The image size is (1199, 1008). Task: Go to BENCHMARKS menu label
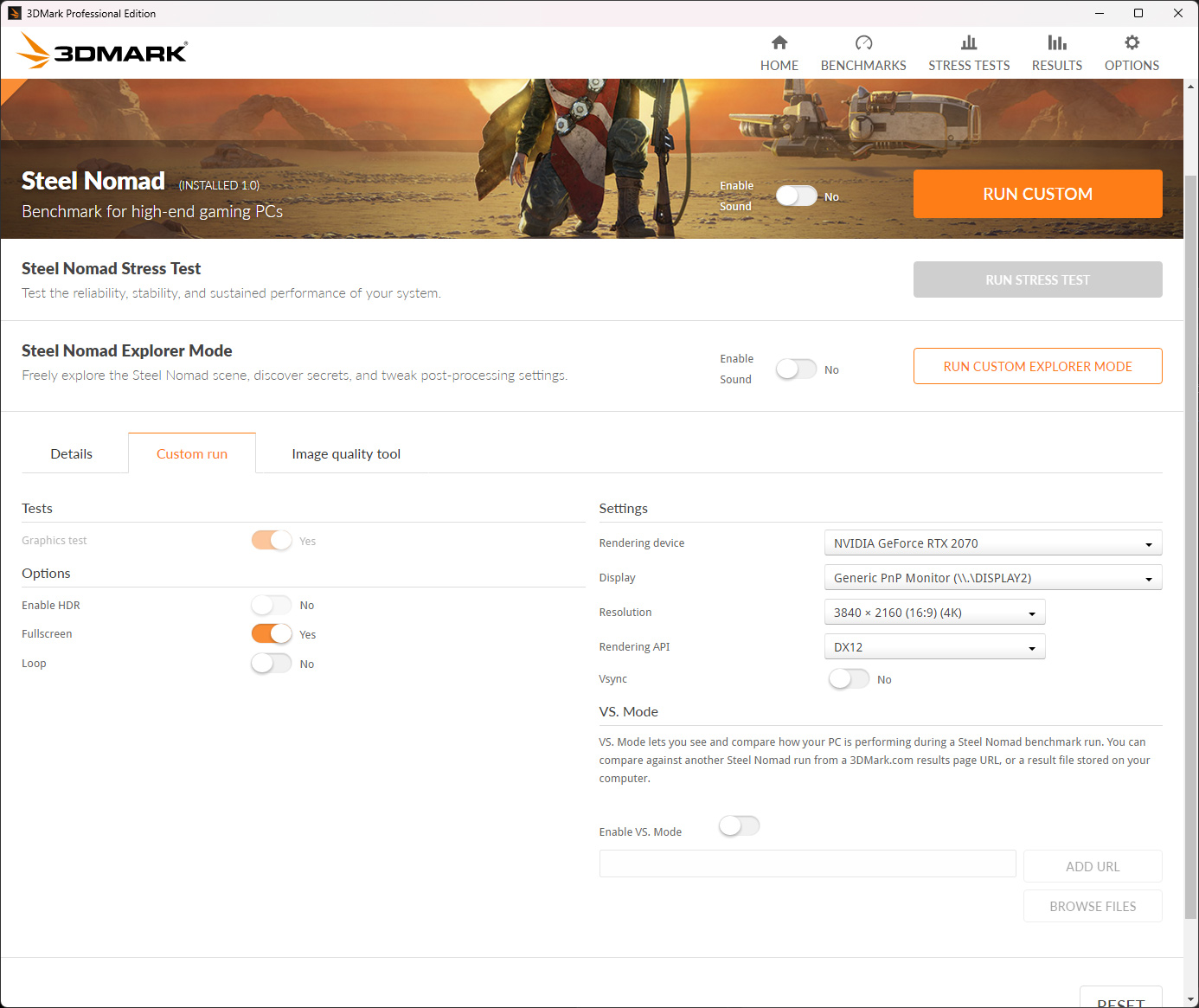(x=863, y=66)
